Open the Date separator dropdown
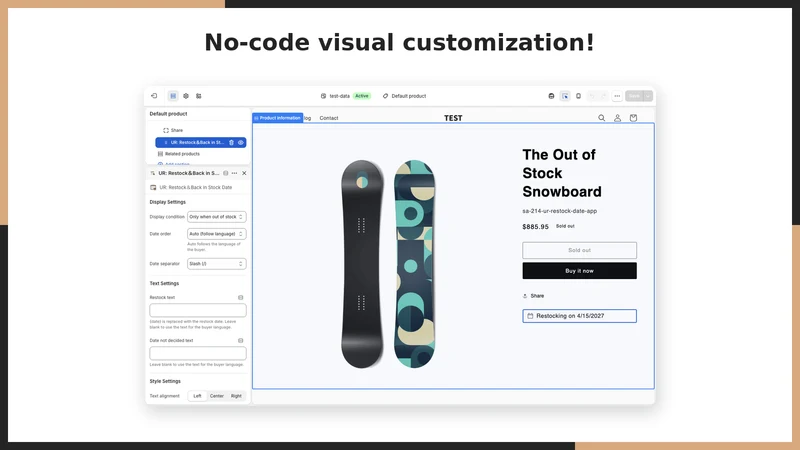 (x=216, y=264)
